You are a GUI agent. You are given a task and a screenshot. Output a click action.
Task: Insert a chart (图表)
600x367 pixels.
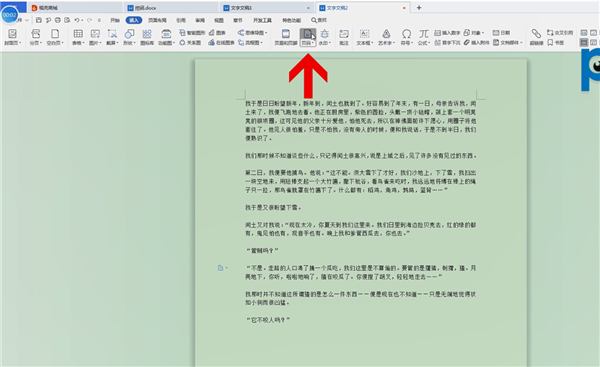click(x=217, y=33)
